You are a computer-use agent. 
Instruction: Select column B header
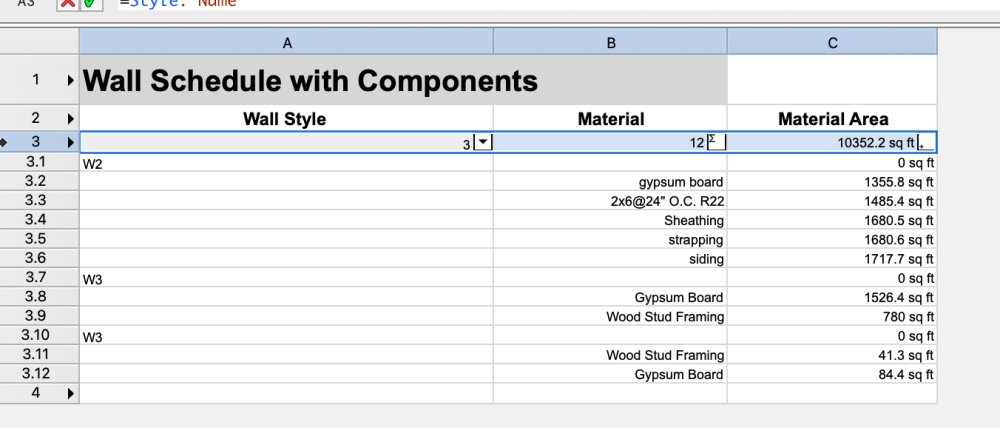pos(610,42)
